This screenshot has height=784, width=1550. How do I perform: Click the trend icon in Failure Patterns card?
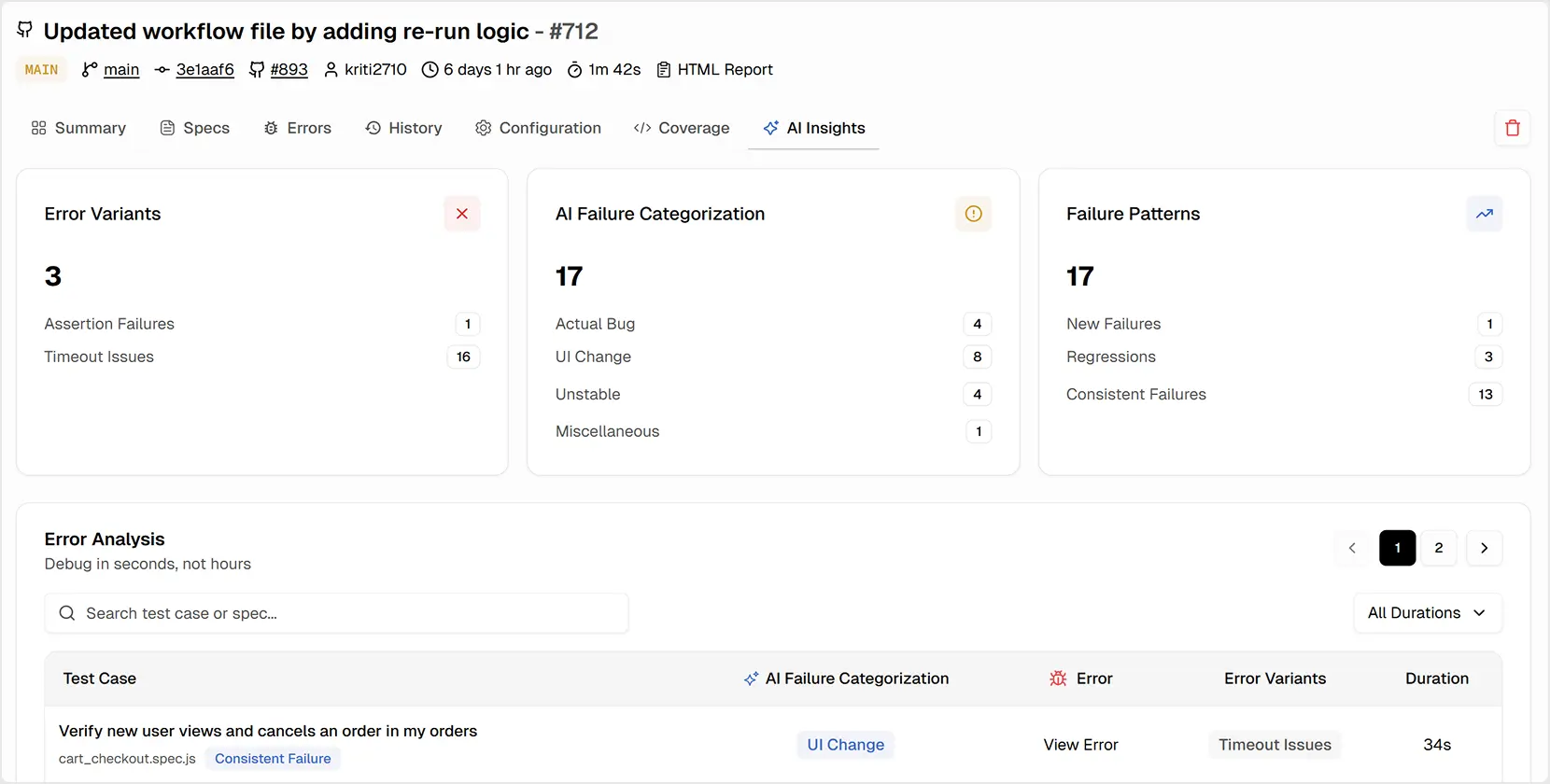(1485, 214)
